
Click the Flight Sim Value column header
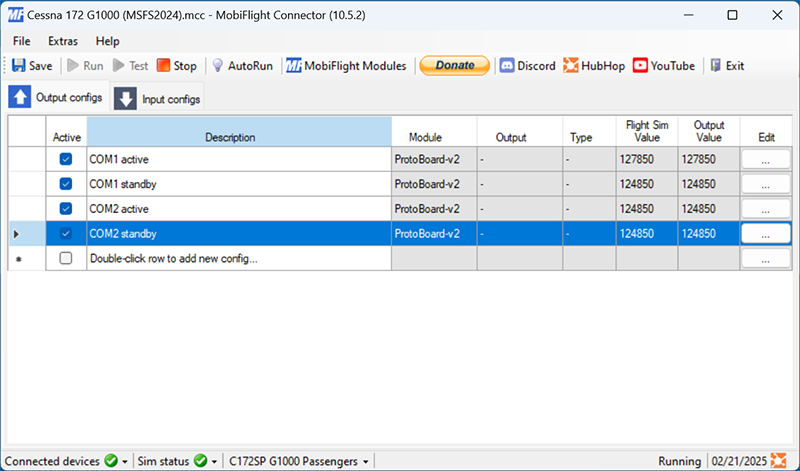coord(647,132)
